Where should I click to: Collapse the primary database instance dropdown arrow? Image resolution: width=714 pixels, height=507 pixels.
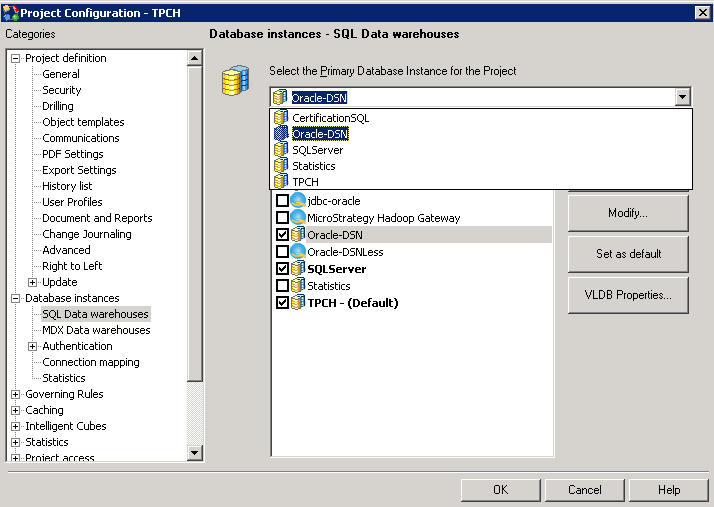click(682, 97)
